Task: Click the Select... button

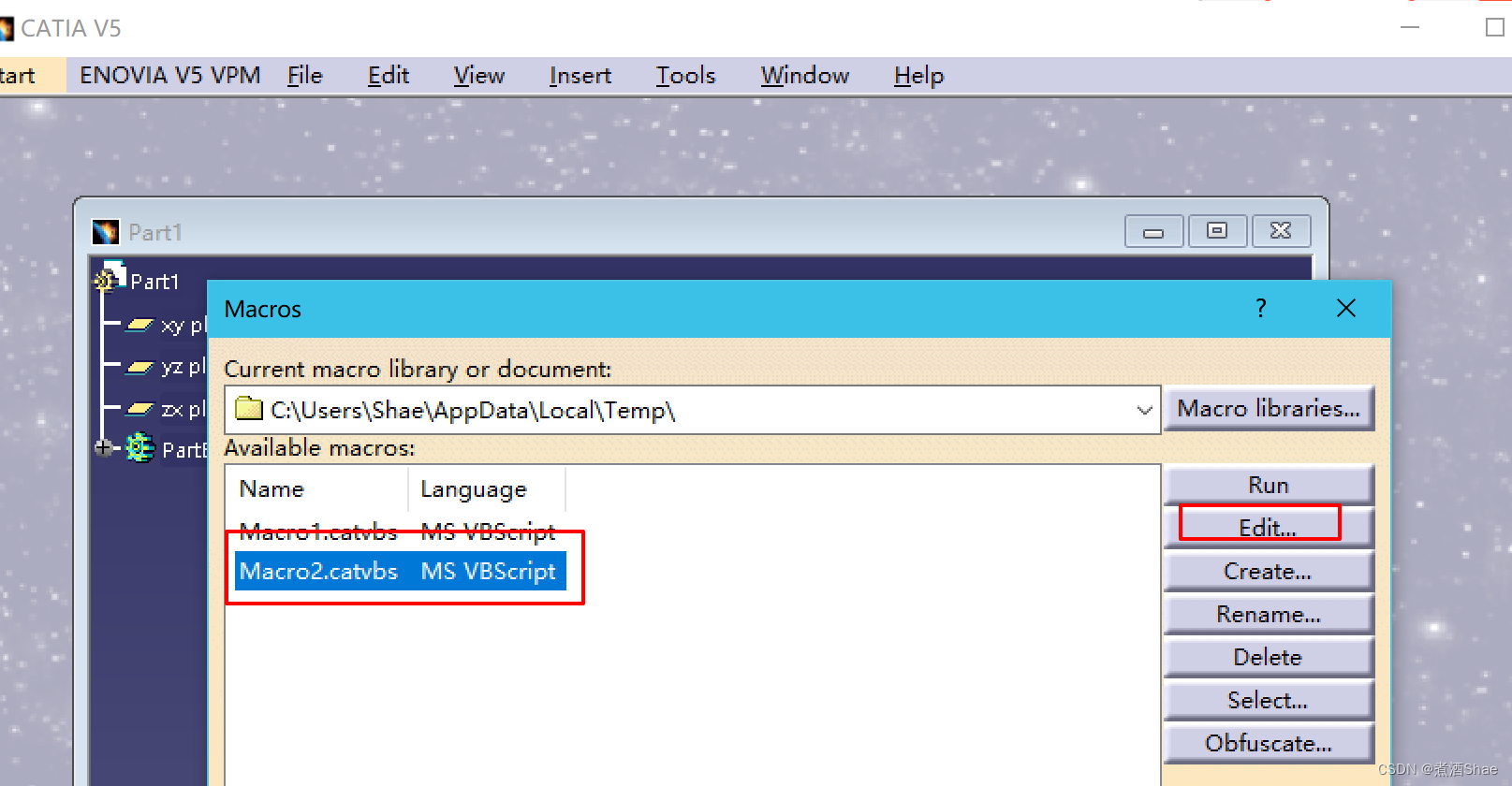Action: [x=1269, y=700]
